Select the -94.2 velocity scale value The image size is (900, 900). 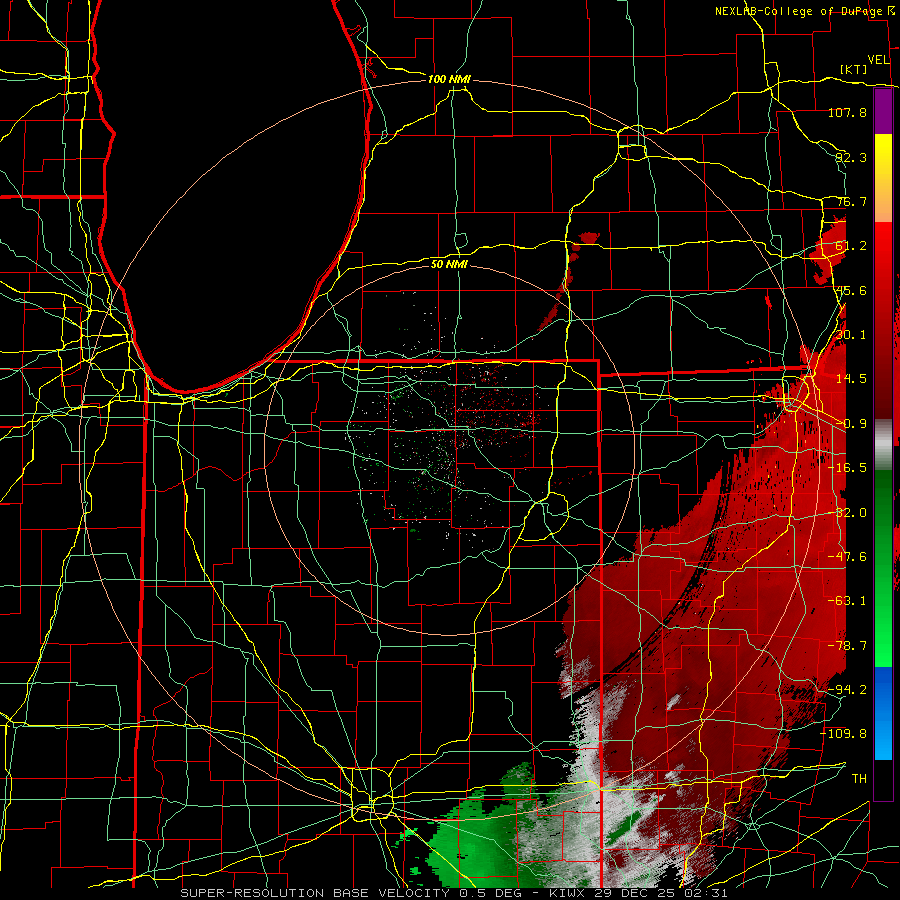[847, 690]
